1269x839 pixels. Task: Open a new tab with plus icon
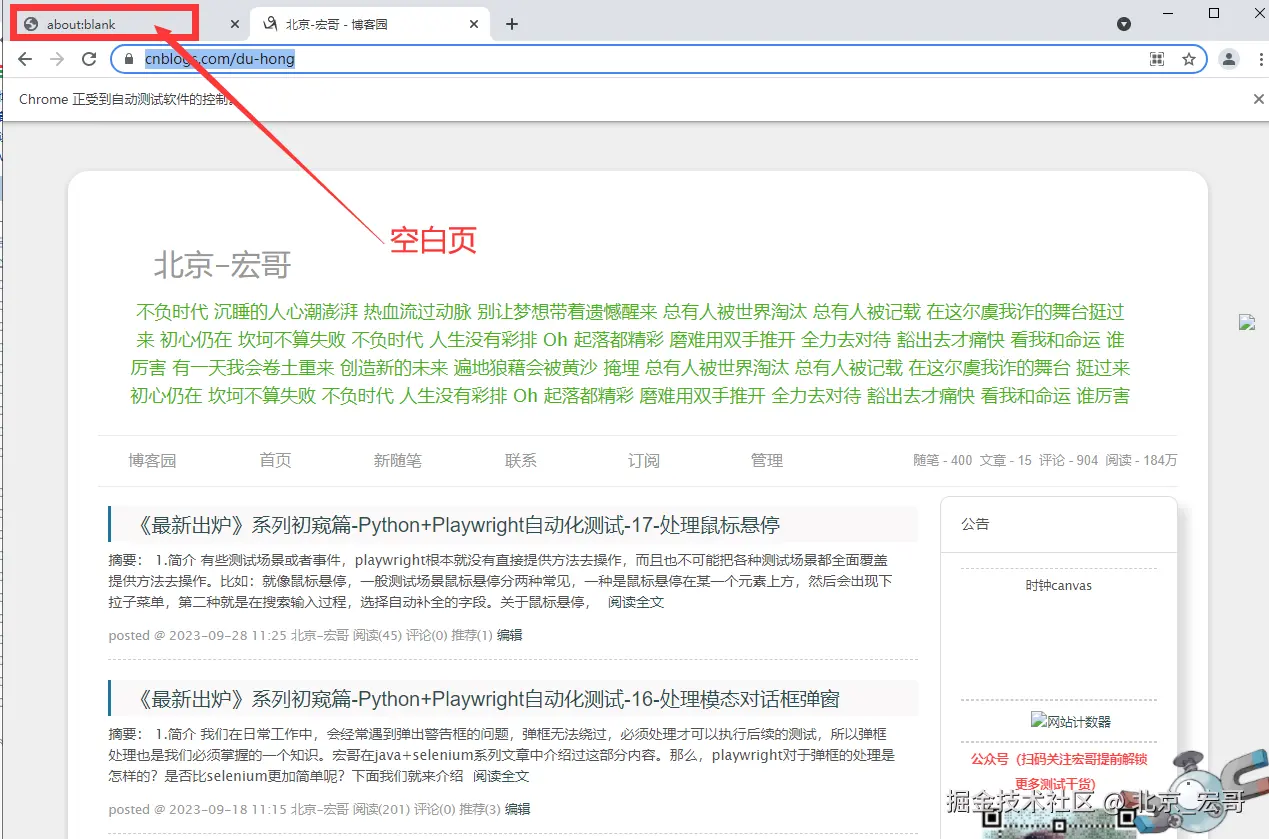pos(512,24)
